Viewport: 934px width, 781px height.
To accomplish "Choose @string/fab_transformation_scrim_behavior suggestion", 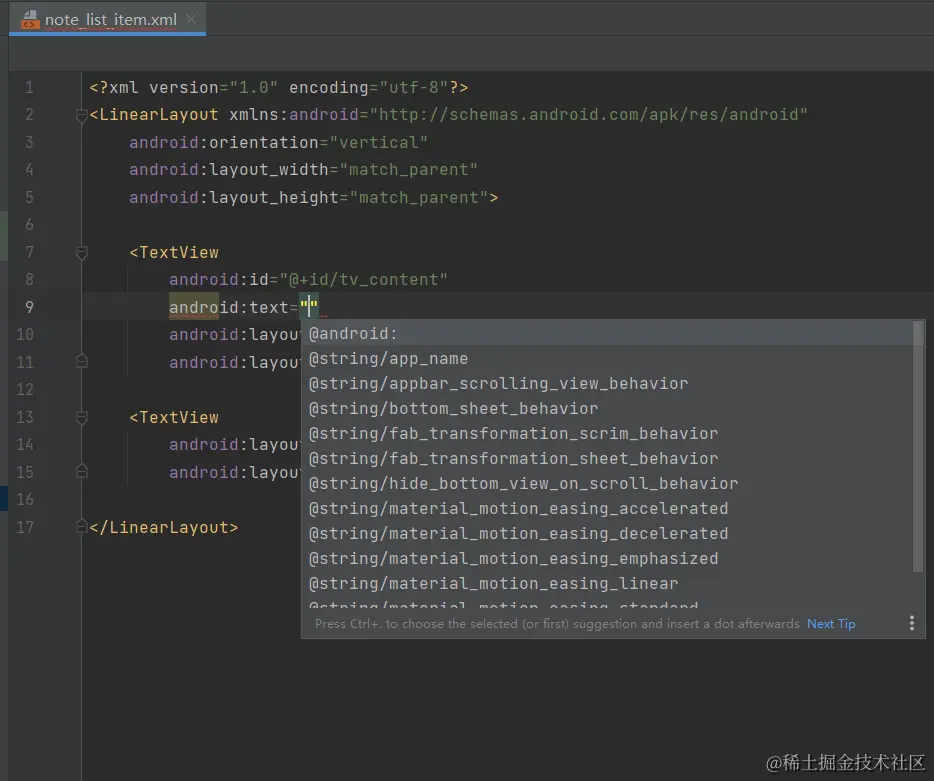I will coord(608,434).
